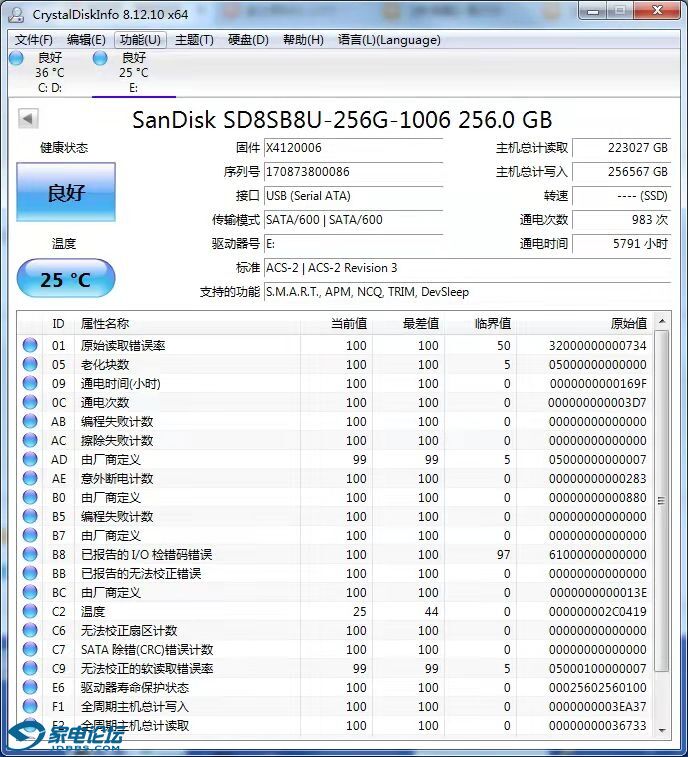Click status orb for B5 编程失败计数
This screenshot has width=688, height=757.
point(30,516)
